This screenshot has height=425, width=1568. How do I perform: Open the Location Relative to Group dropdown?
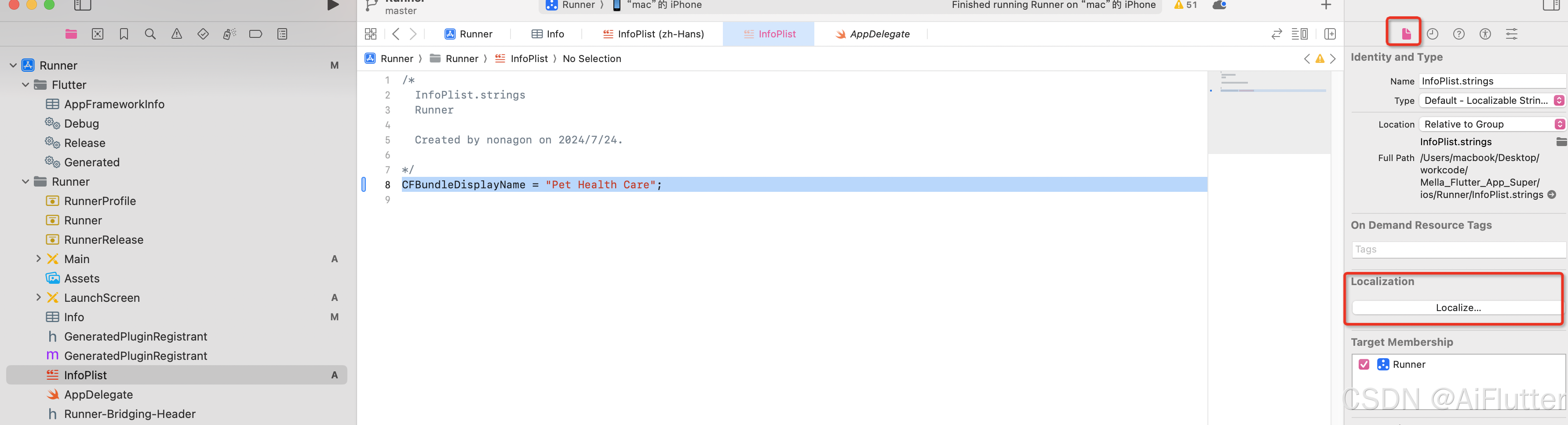click(x=1492, y=124)
